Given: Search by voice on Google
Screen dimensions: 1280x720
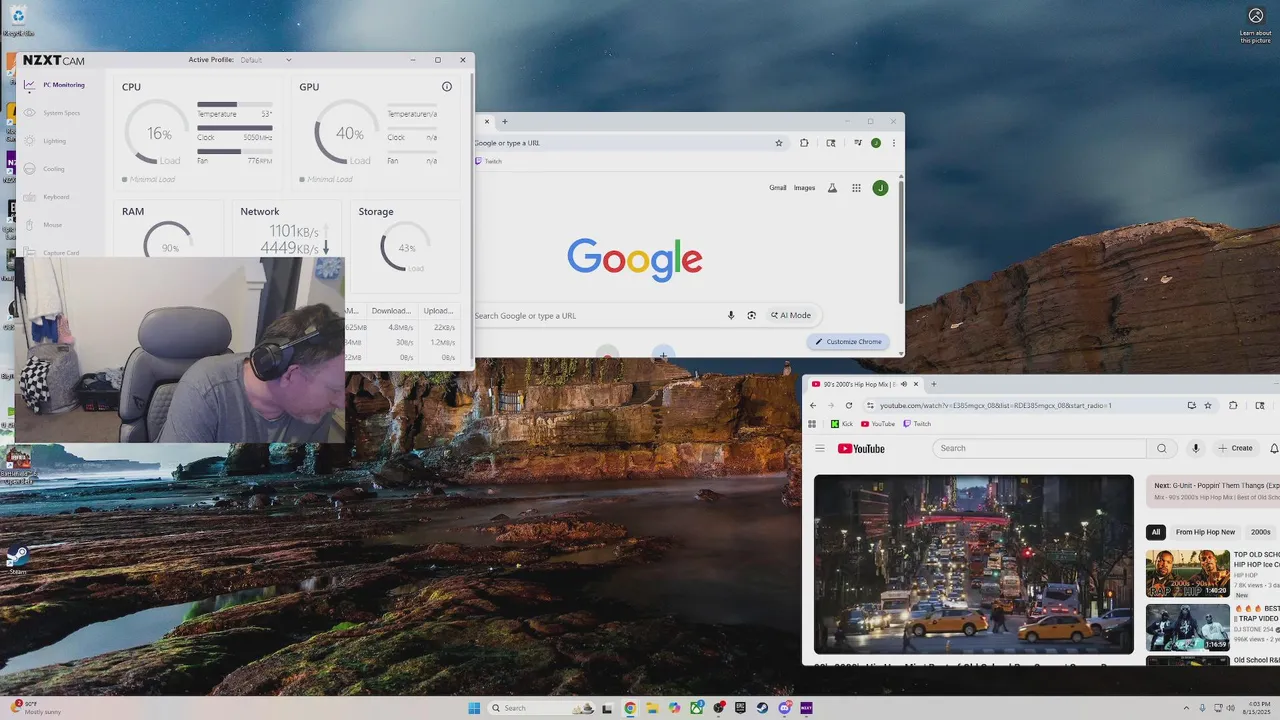Looking at the screenshot, I should (x=731, y=315).
